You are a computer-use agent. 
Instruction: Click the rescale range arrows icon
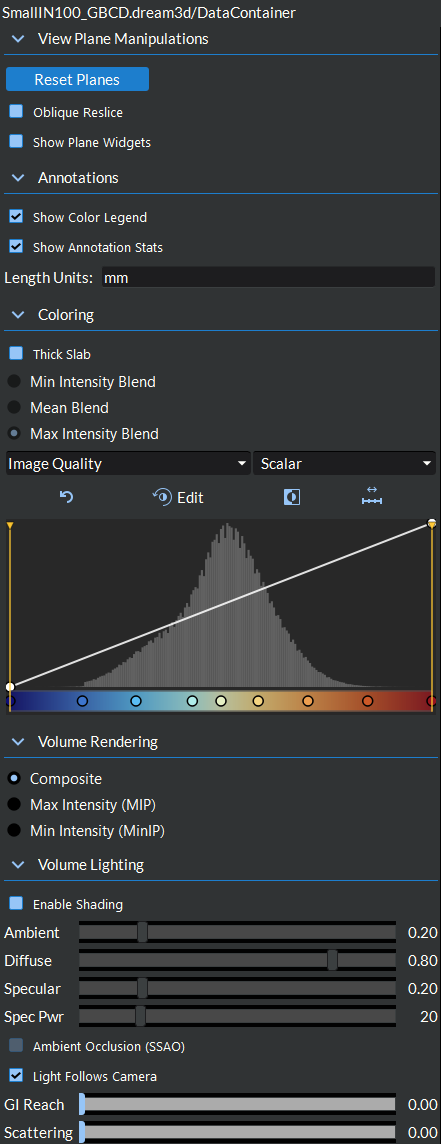point(372,496)
